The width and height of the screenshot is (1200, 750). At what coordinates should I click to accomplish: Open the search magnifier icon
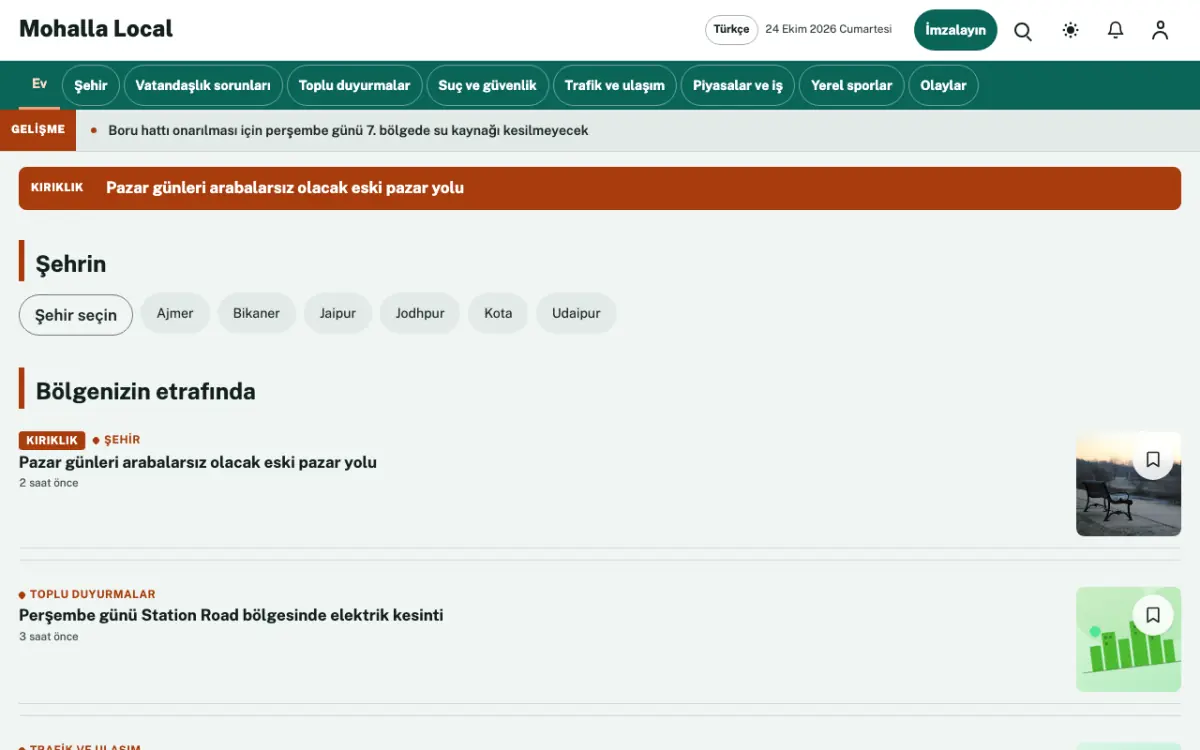(x=1023, y=31)
